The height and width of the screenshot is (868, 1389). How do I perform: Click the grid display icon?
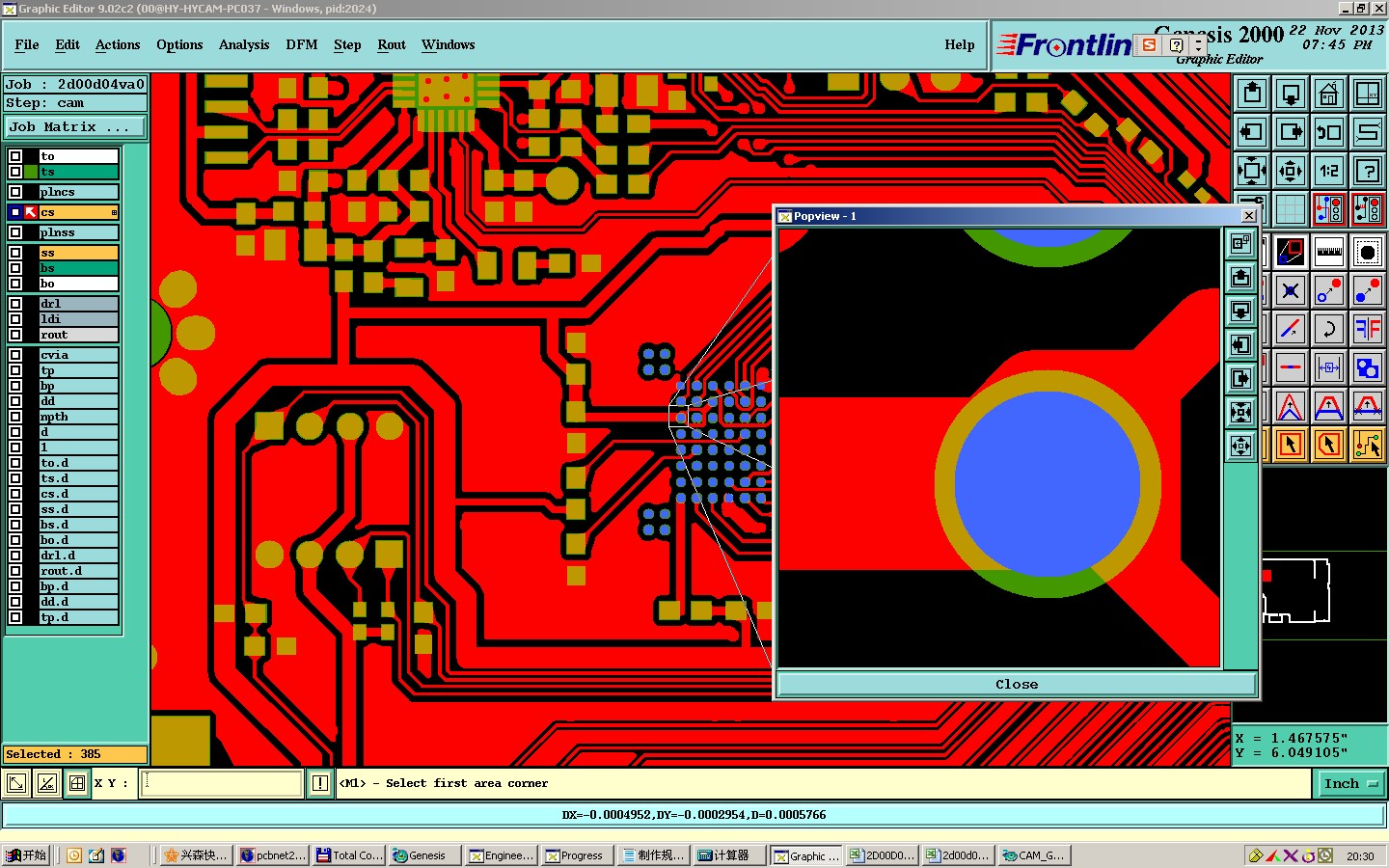(x=1291, y=209)
